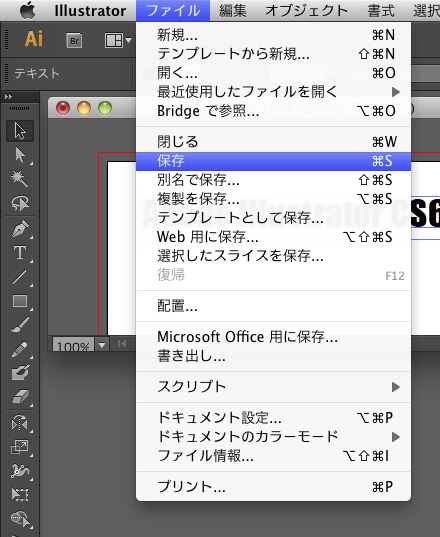440x537 pixels.
Task: Click 保存 highlighted menu item
Action: (274, 161)
